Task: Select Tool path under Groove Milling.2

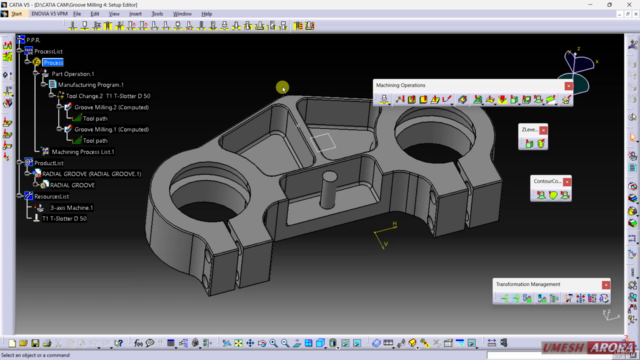Action: (95, 118)
